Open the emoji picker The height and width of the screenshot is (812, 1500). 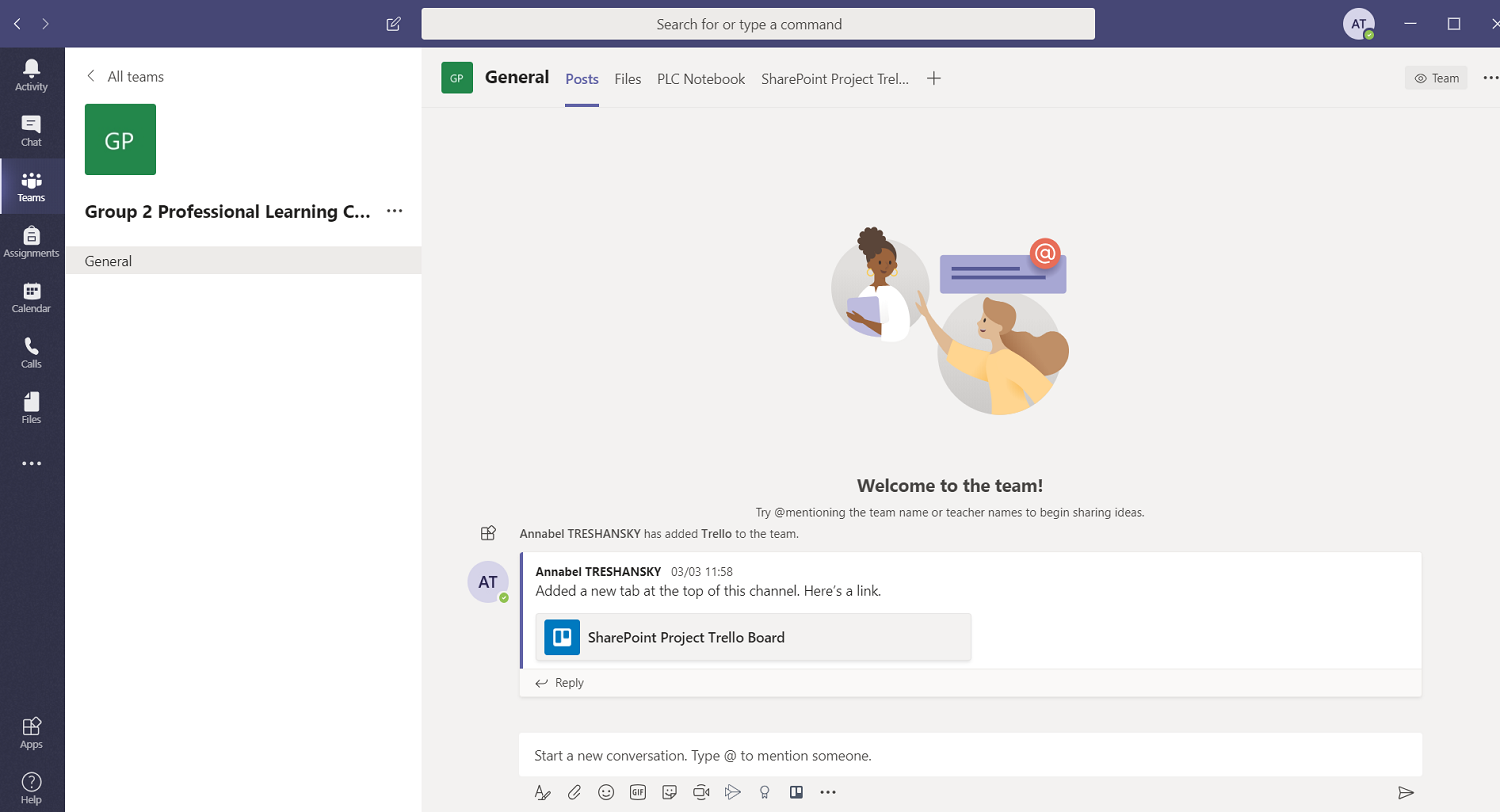click(x=606, y=792)
